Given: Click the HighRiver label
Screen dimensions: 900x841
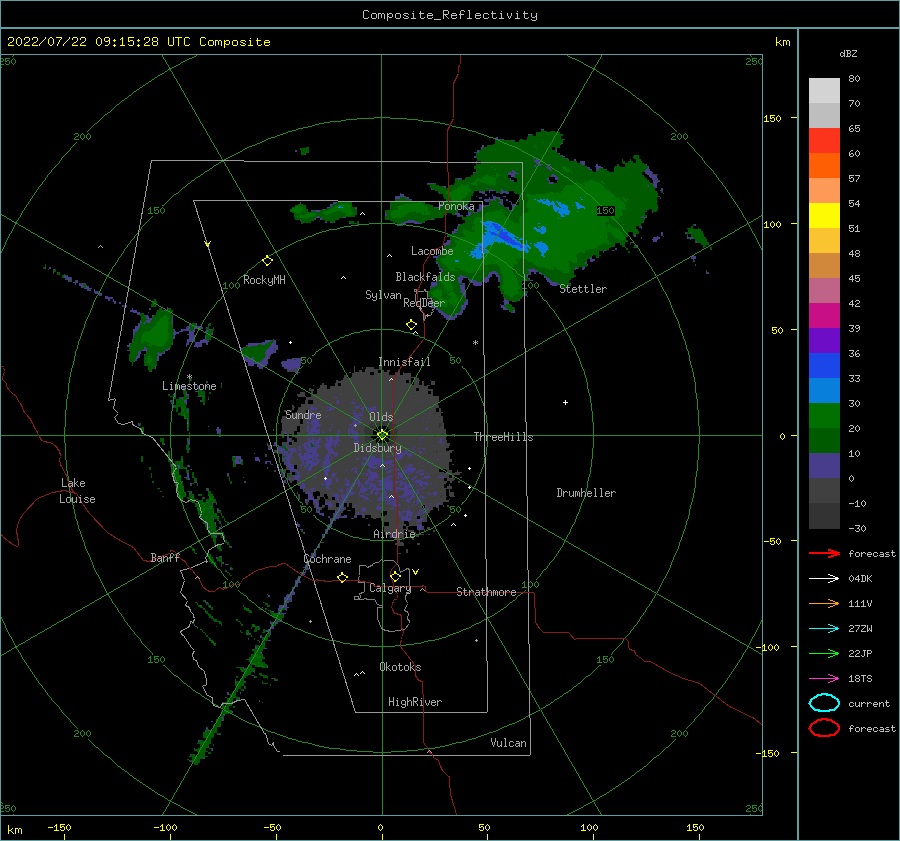Looking at the screenshot, I should click(x=415, y=702).
